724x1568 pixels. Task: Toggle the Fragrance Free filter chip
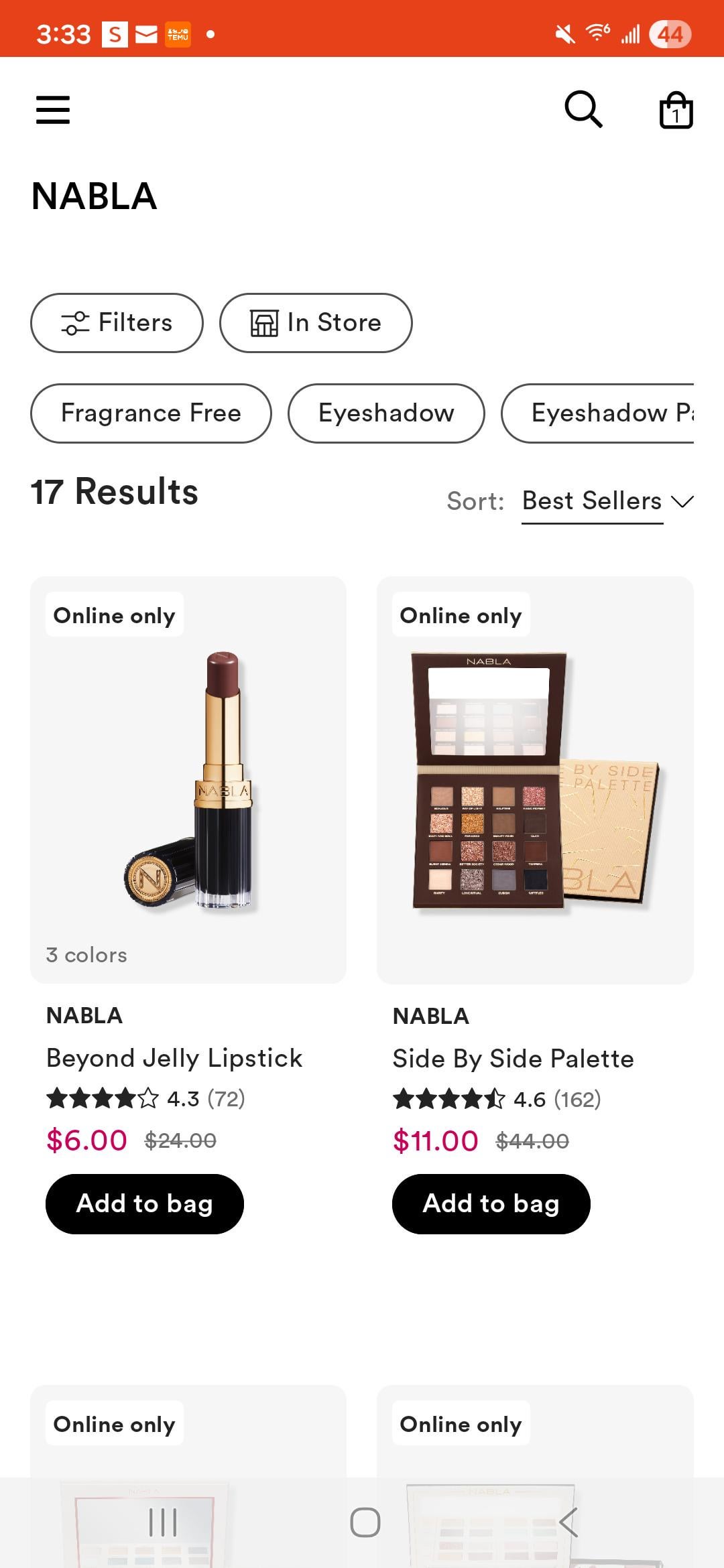coord(151,413)
